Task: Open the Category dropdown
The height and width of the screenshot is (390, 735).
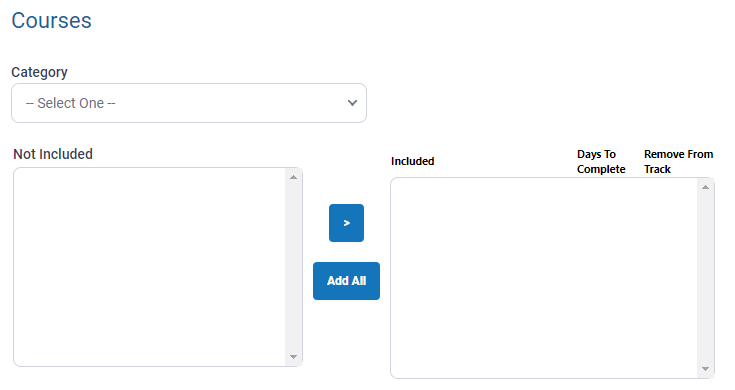Action: pyautogui.click(x=188, y=103)
